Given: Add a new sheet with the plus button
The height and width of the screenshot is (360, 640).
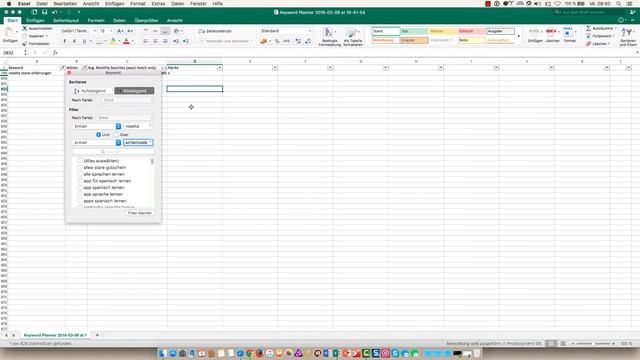Looking at the screenshot, I should click(97, 335).
